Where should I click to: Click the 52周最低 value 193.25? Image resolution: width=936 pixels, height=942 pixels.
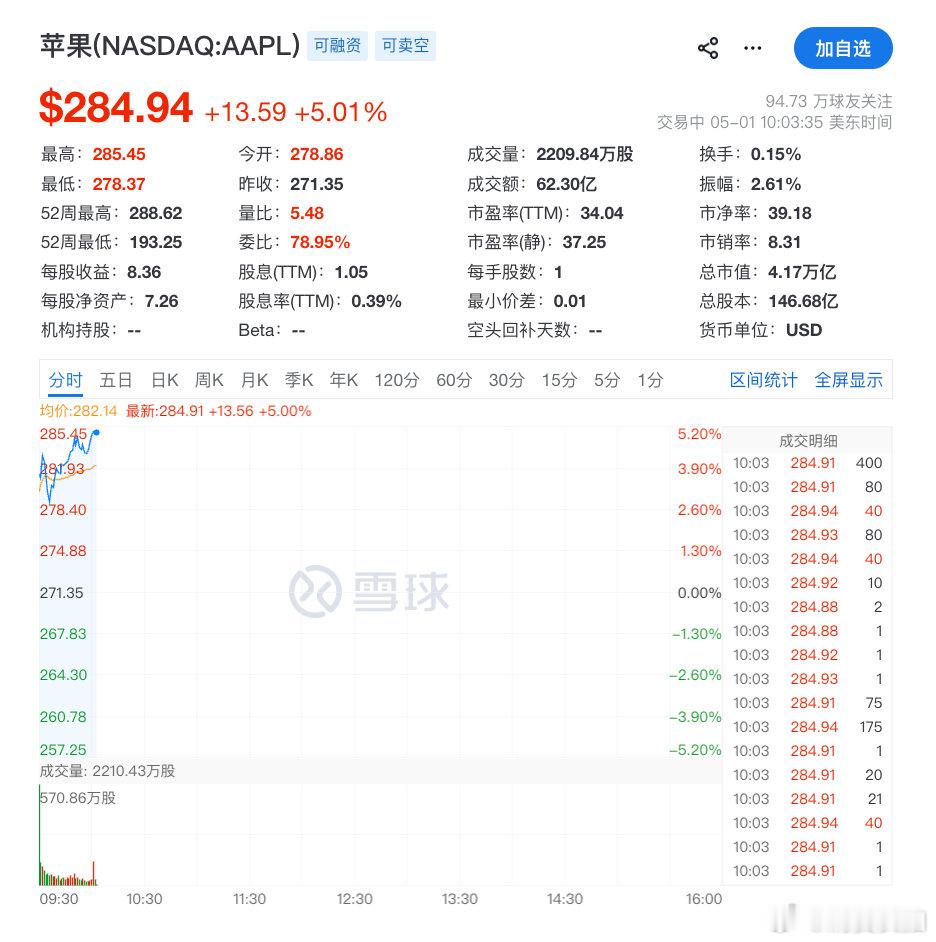(x=156, y=242)
